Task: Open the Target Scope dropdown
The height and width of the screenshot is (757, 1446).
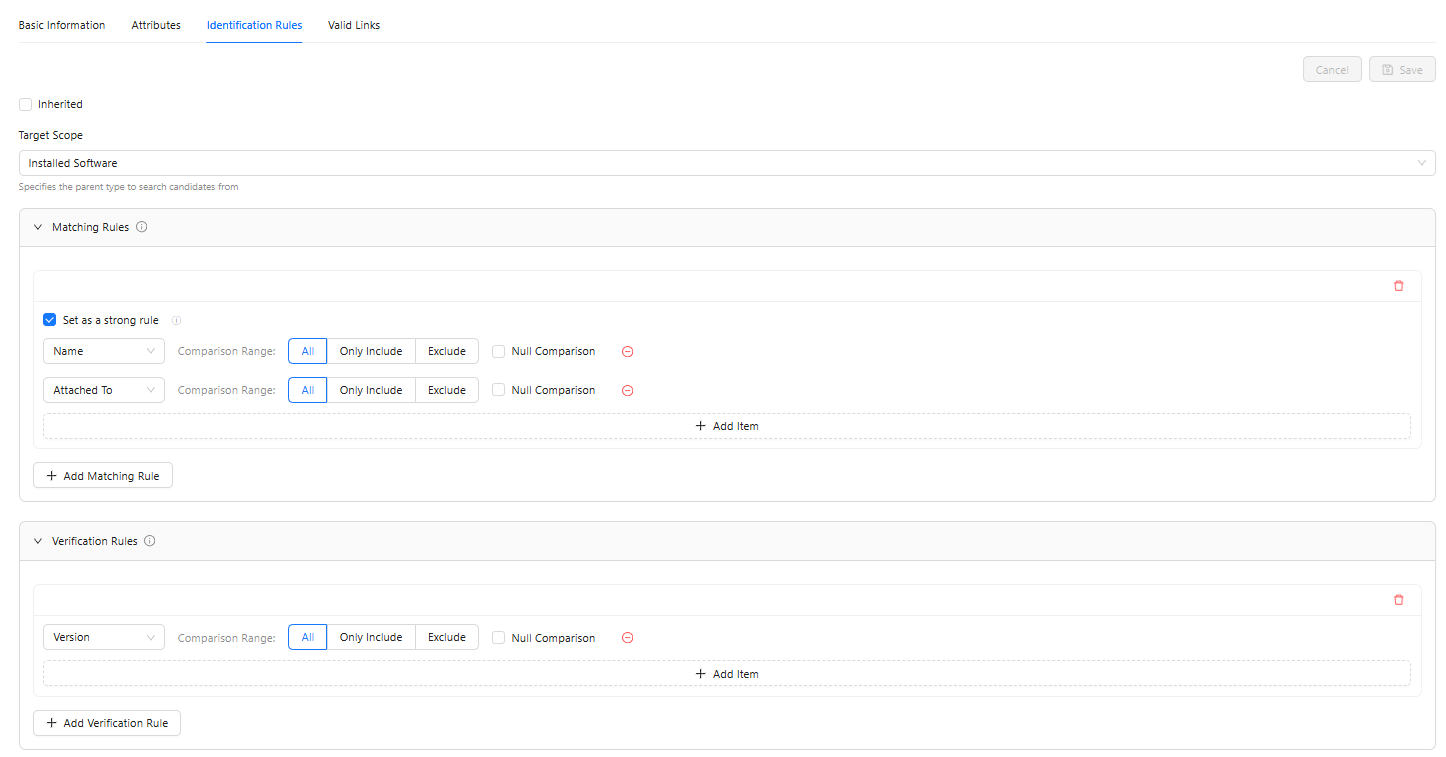Action: pos(727,163)
